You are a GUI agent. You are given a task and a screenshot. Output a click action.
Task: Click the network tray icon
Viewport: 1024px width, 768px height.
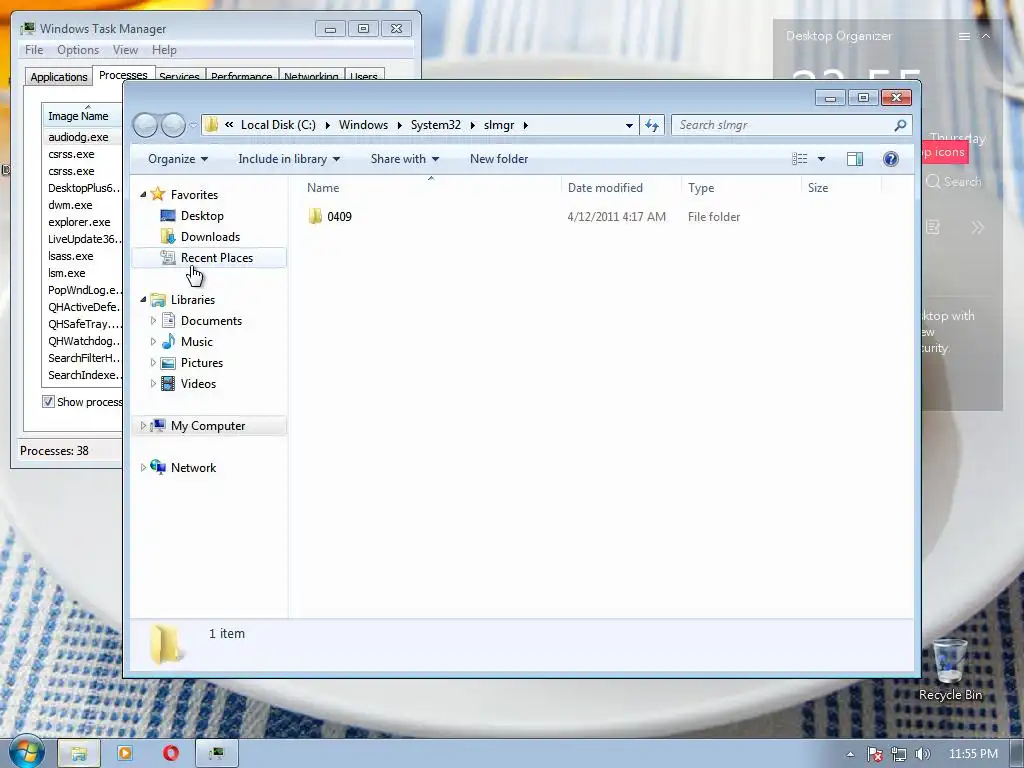899,754
